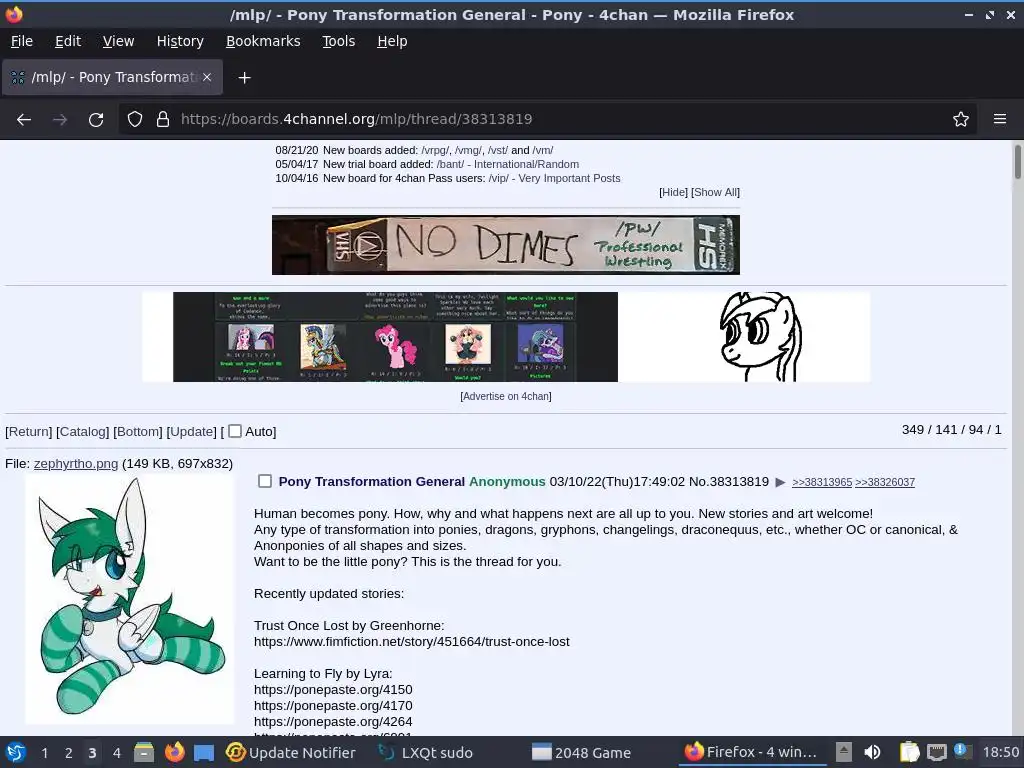Open the Tools menu
The image size is (1024, 768).
coord(338,41)
